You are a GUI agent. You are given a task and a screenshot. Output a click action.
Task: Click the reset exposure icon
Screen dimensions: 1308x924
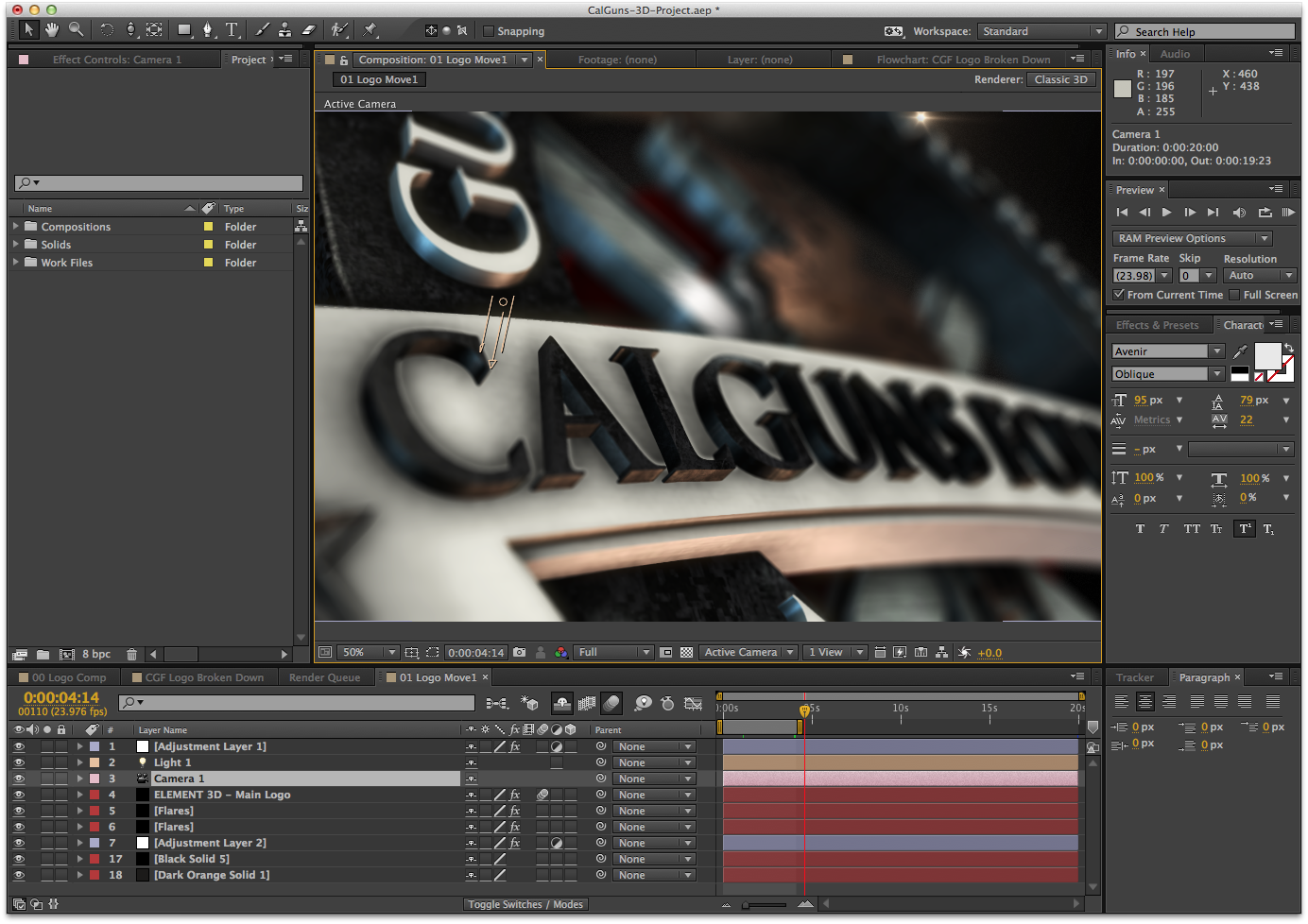(964, 653)
